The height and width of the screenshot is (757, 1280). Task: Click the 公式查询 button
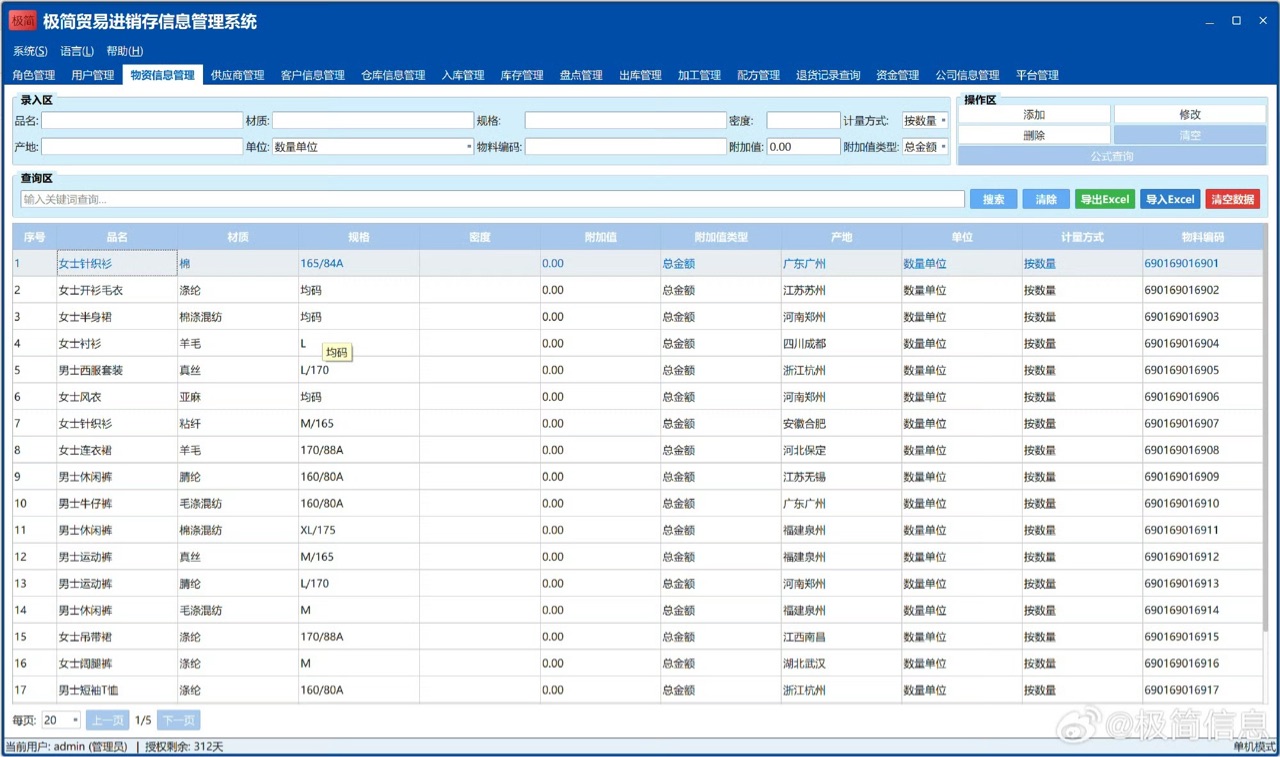(1112, 156)
